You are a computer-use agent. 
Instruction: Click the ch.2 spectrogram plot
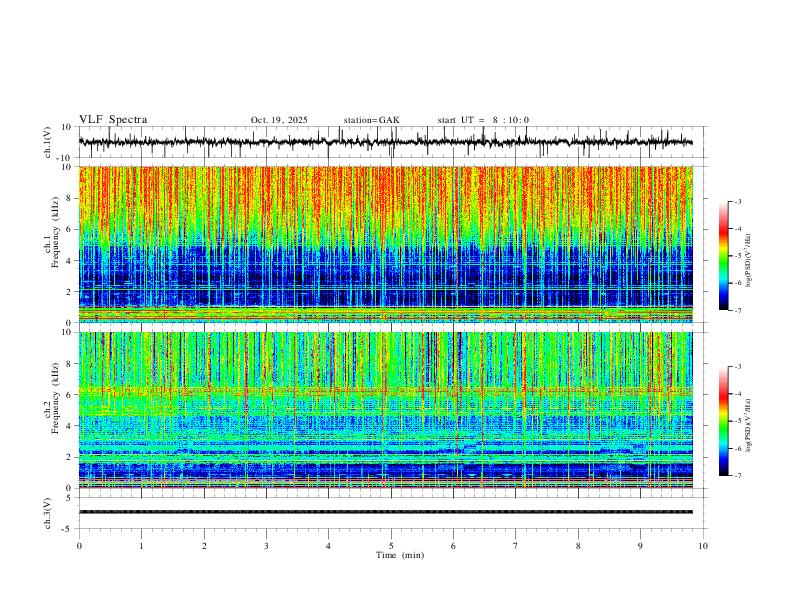(386, 410)
